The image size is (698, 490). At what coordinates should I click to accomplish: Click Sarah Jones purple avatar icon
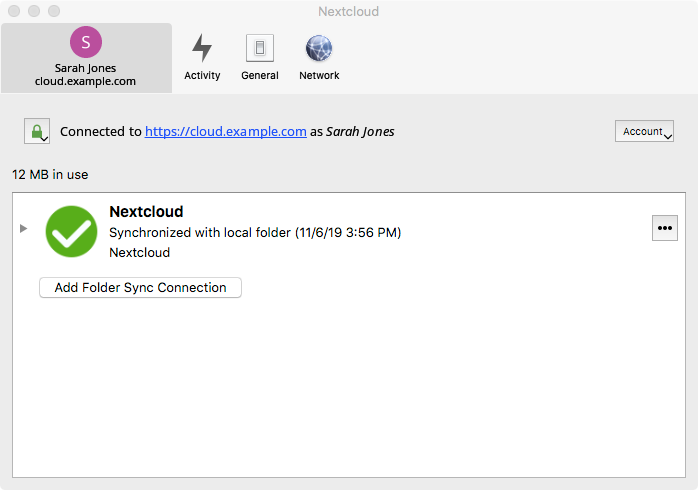pyautogui.click(x=86, y=42)
